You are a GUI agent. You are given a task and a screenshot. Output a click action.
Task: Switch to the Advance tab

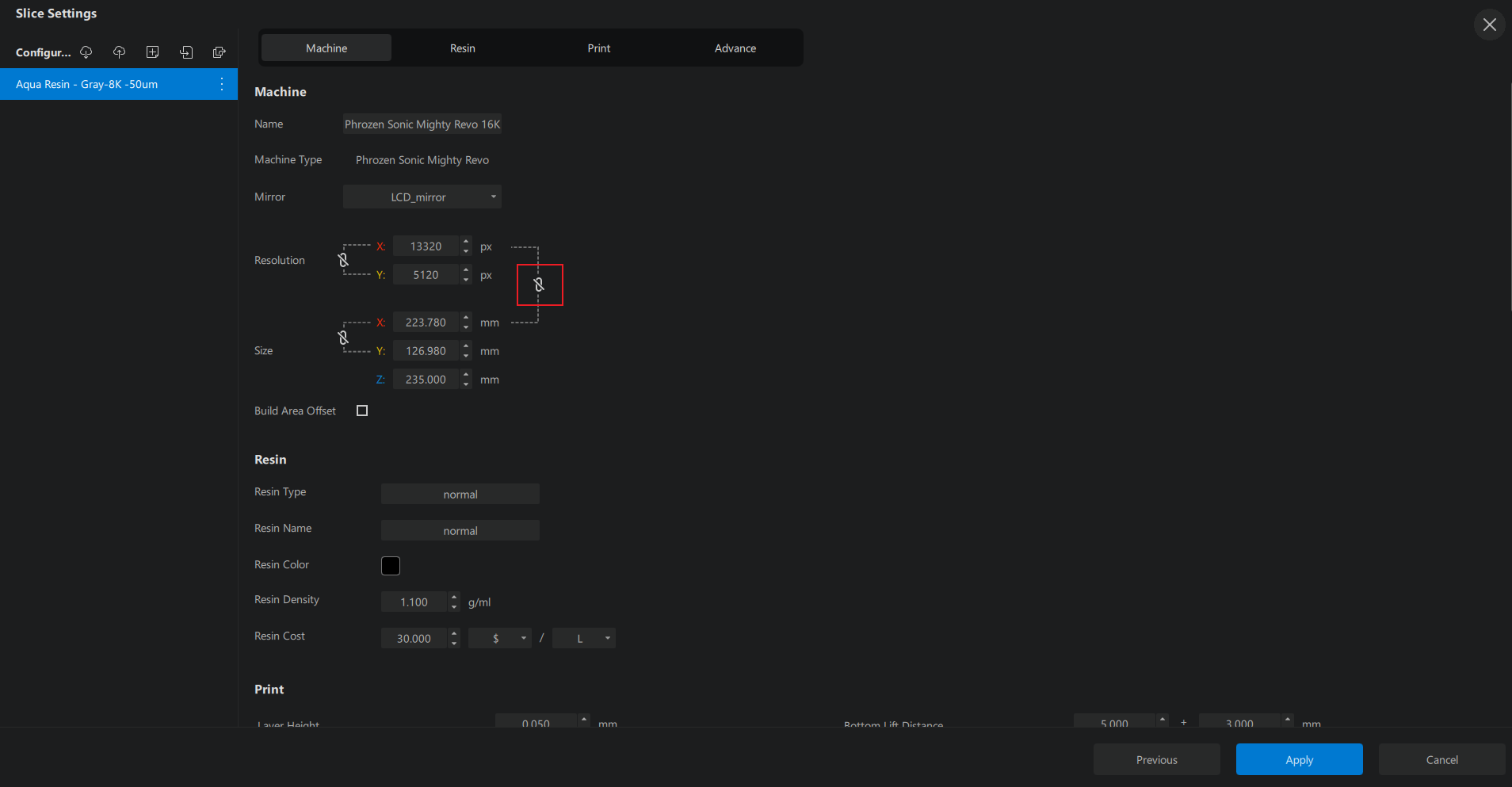pos(735,48)
